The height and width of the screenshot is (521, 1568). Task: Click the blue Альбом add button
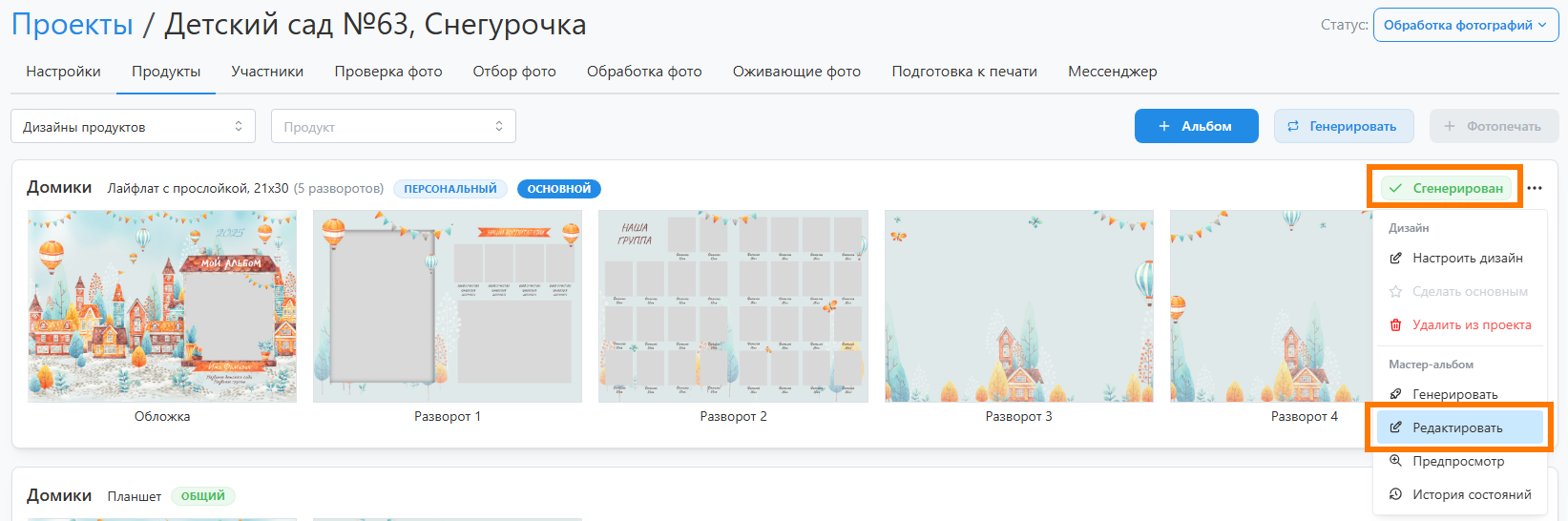click(x=1196, y=126)
